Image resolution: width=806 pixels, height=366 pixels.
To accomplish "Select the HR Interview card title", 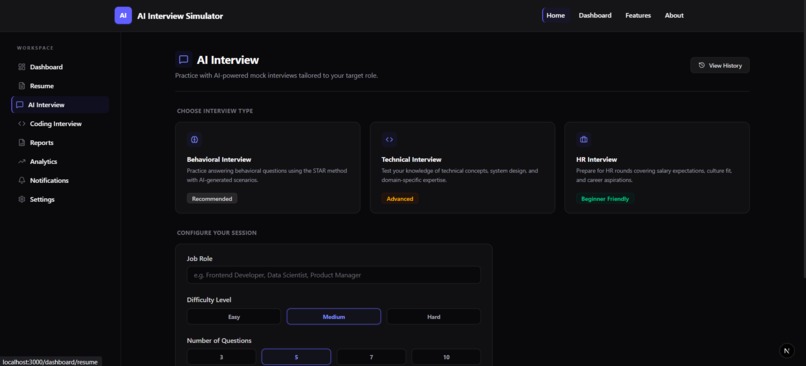I will 597,159.
